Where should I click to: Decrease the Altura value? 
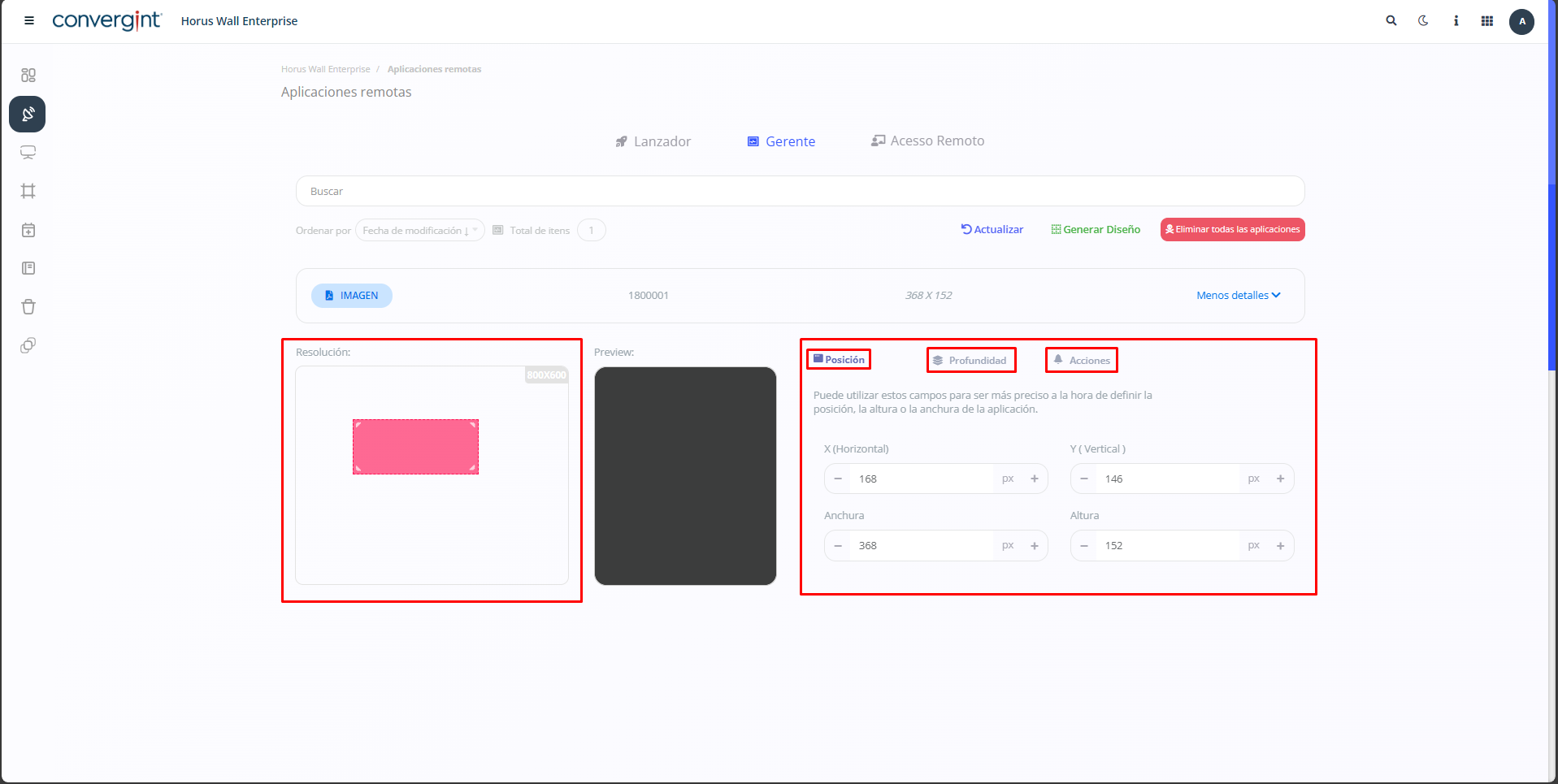point(1084,546)
